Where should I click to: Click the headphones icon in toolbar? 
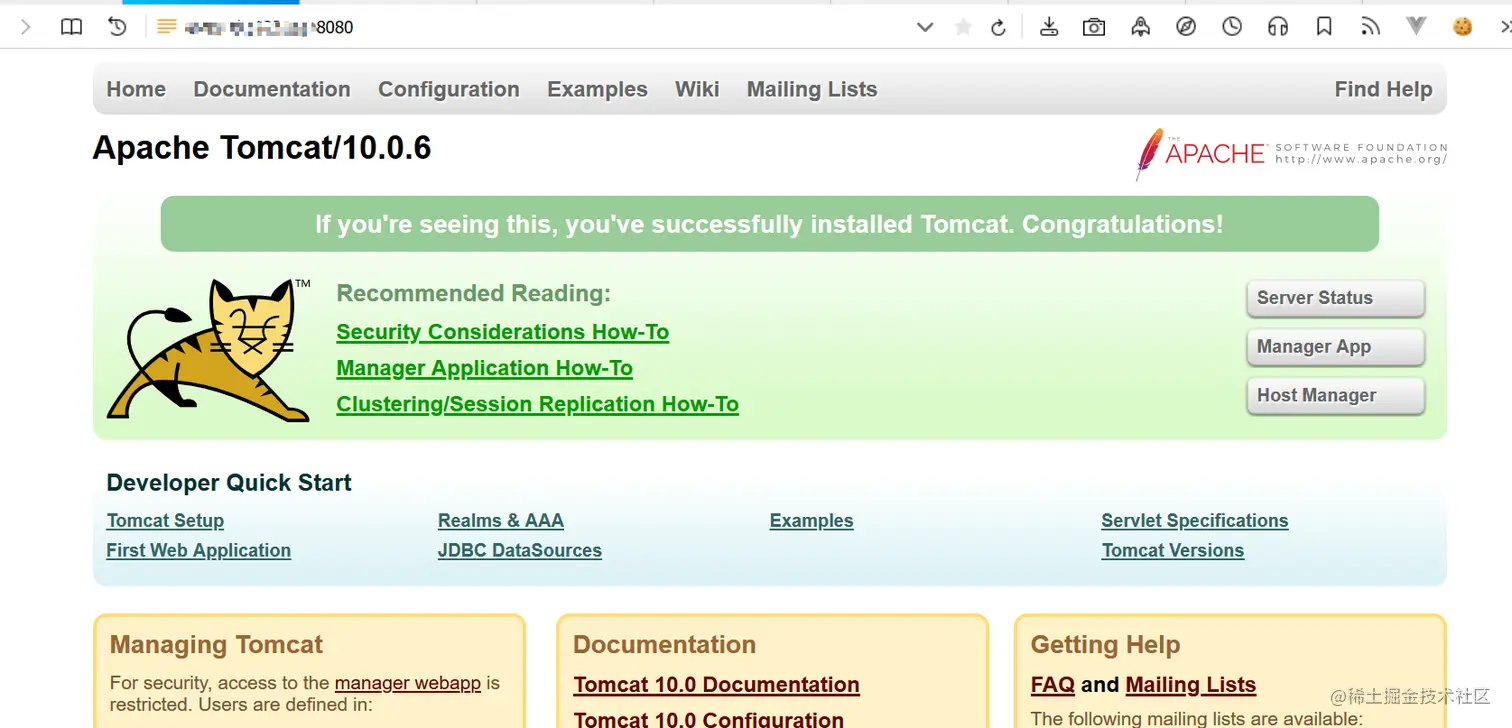click(x=1278, y=27)
